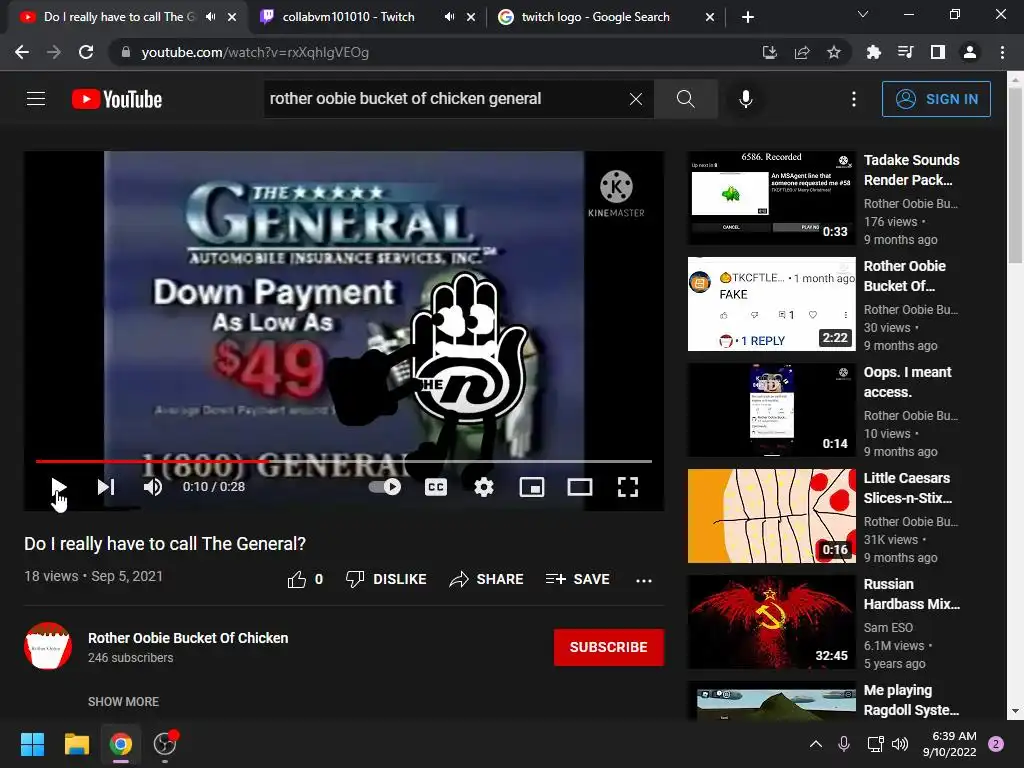Click the SIGN IN button
The width and height of the screenshot is (1024, 768).
point(936,99)
